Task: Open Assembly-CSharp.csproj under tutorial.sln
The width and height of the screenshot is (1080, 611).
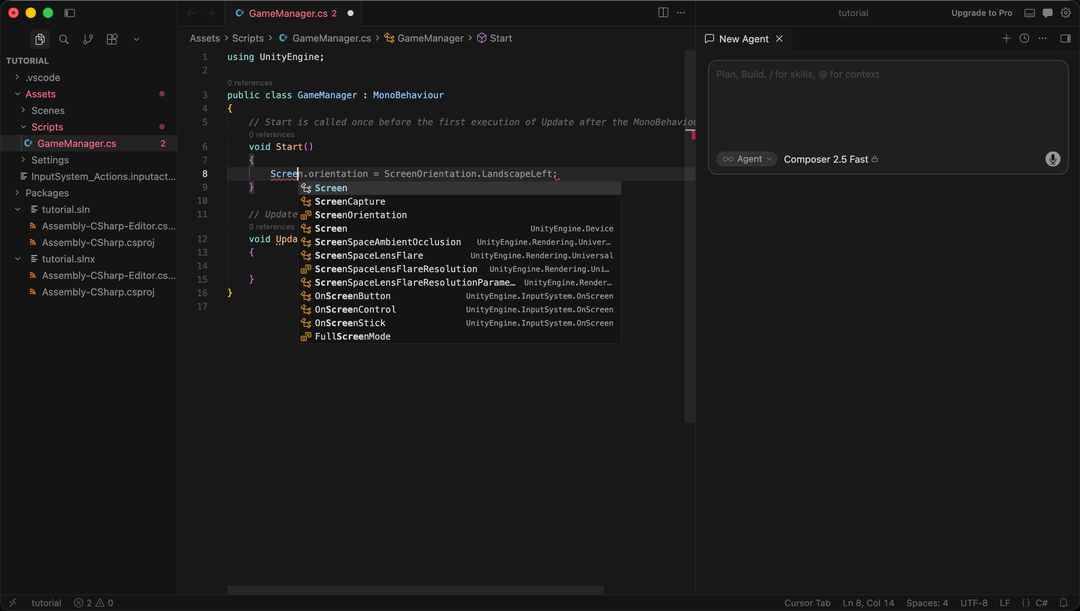Action: pyautogui.click(x=88, y=242)
